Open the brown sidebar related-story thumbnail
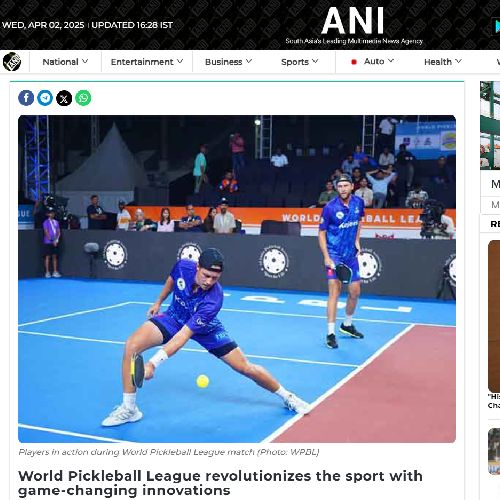500x500 pixels. point(494,316)
